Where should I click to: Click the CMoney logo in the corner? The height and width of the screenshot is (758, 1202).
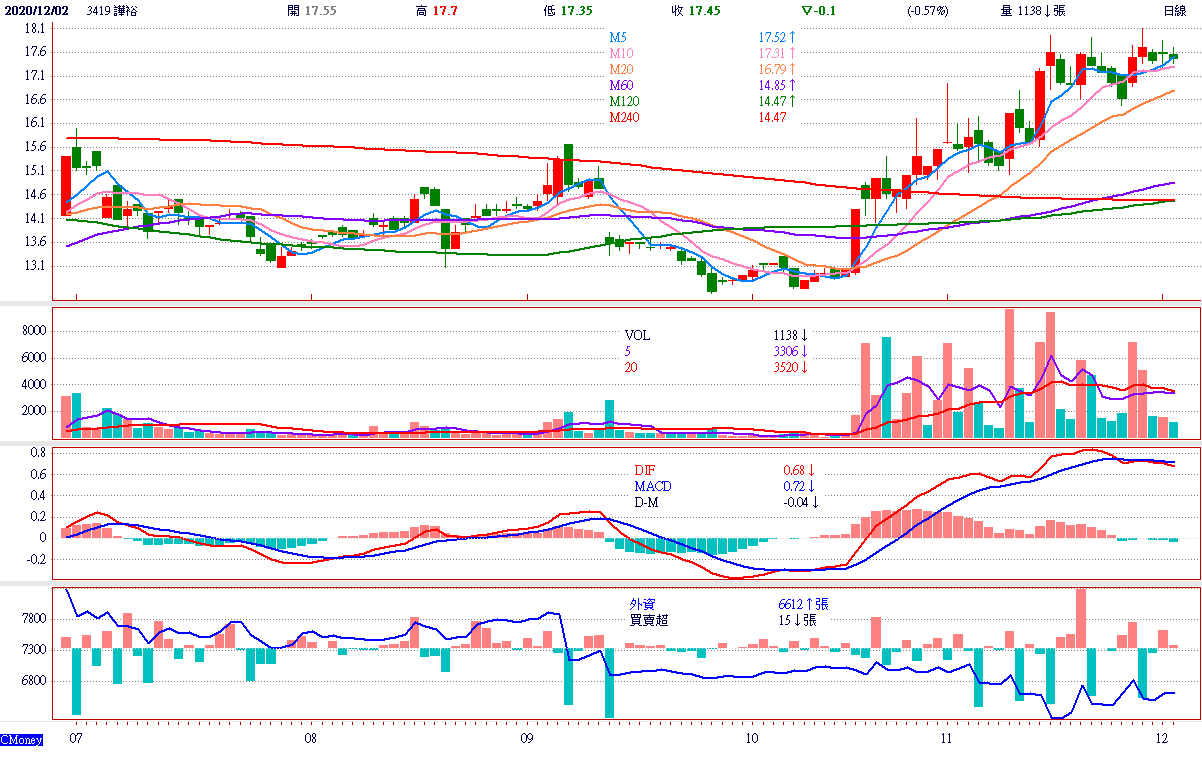pyautogui.click(x=21, y=740)
